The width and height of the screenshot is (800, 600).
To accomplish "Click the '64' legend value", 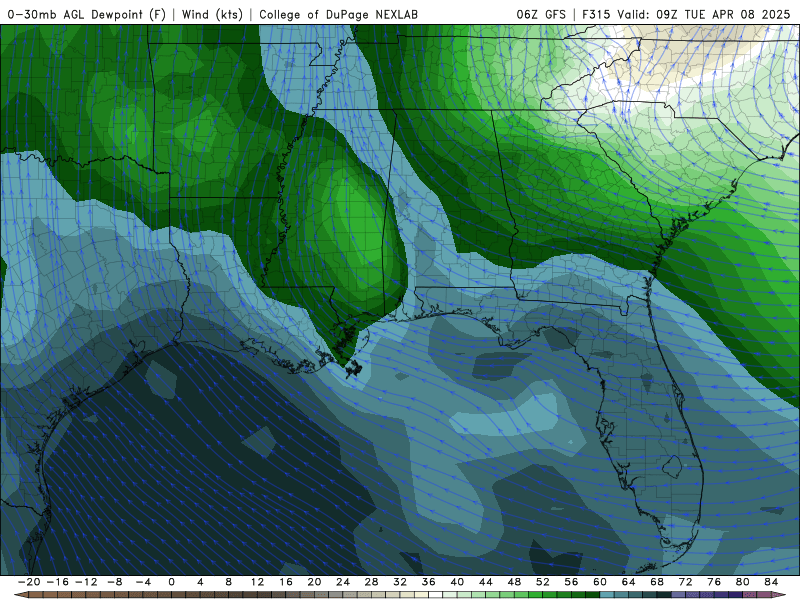I will (x=629, y=582).
